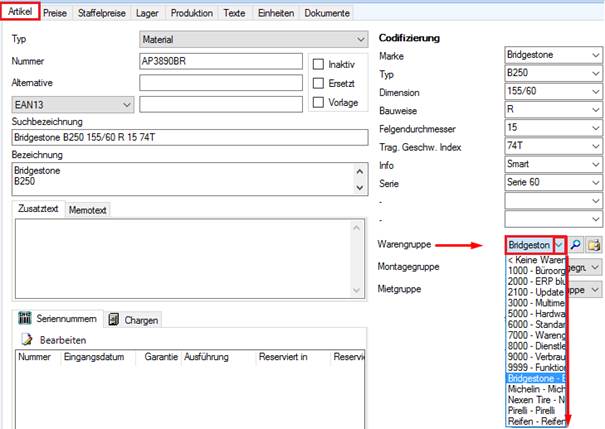Click the magnifier search icon beside Warengruppe

(x=576, y=245)
